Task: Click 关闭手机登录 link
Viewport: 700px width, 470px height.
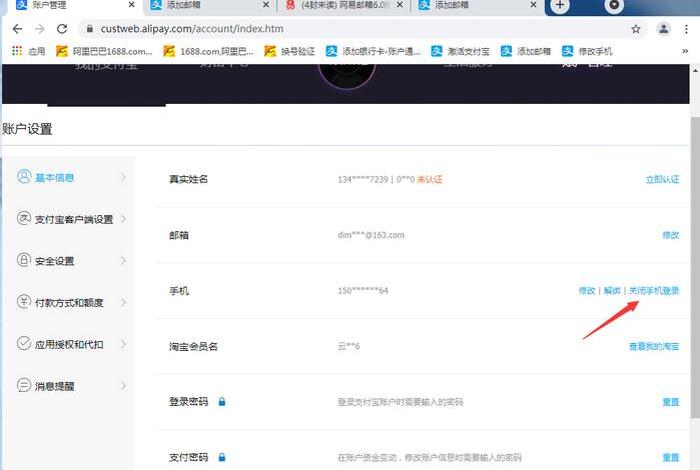Action: click(654, 291)
